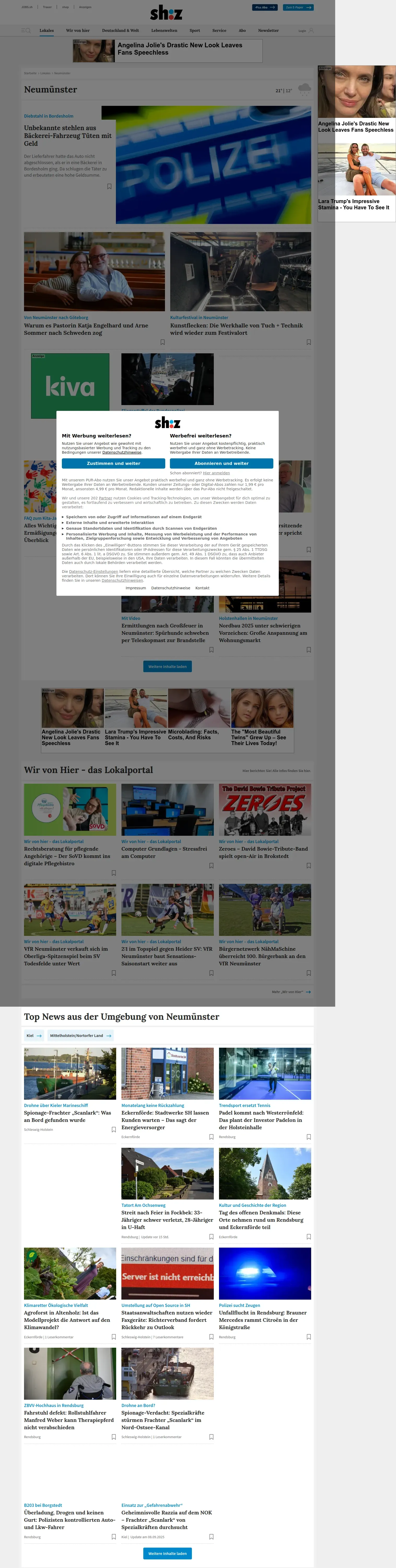
Task: Open the 'Wir von hier' navigation item
Action: (x=78, y=30)
